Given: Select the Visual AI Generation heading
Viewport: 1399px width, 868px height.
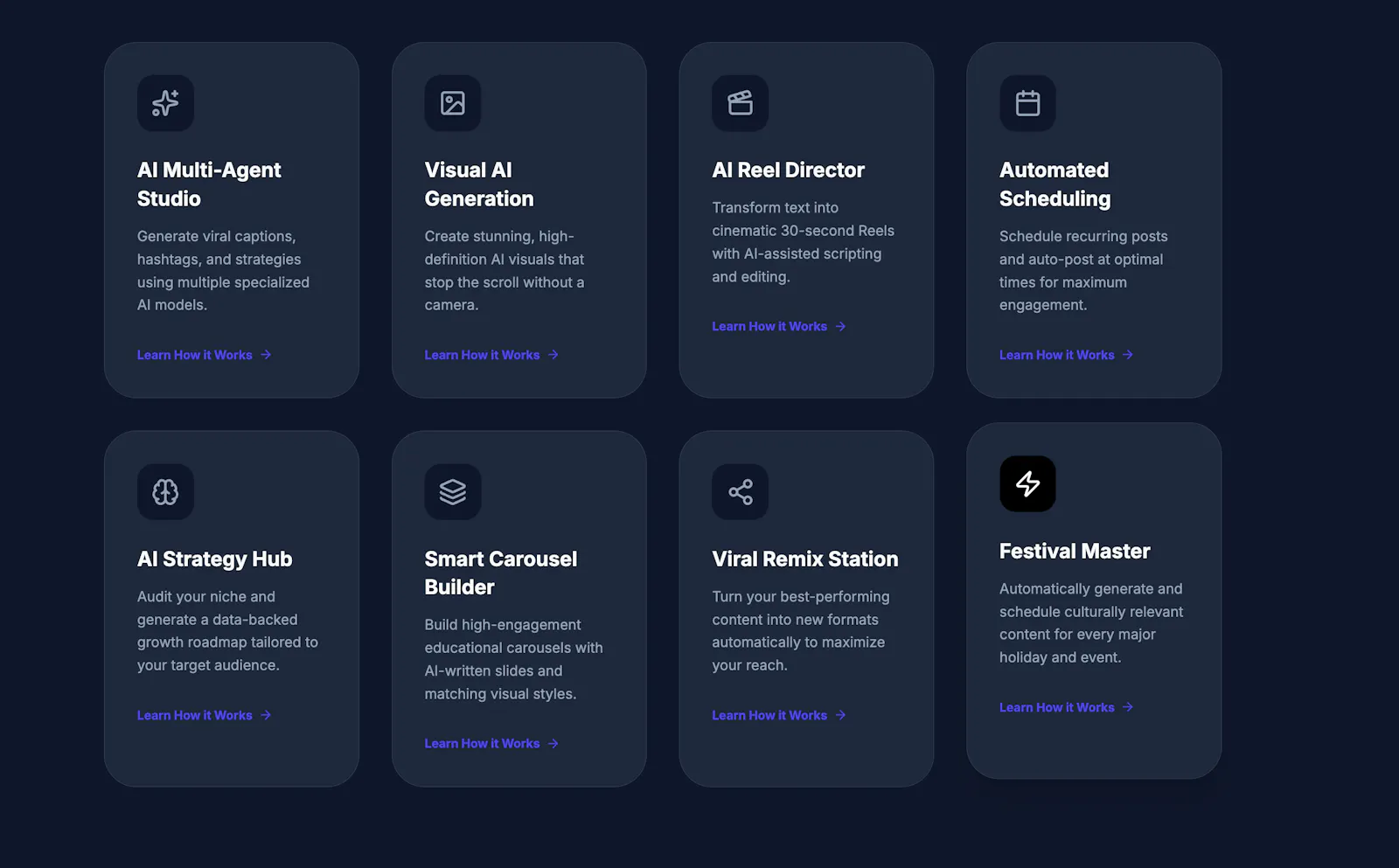Looking at the screenshot, I should click(x=479, y=184).
